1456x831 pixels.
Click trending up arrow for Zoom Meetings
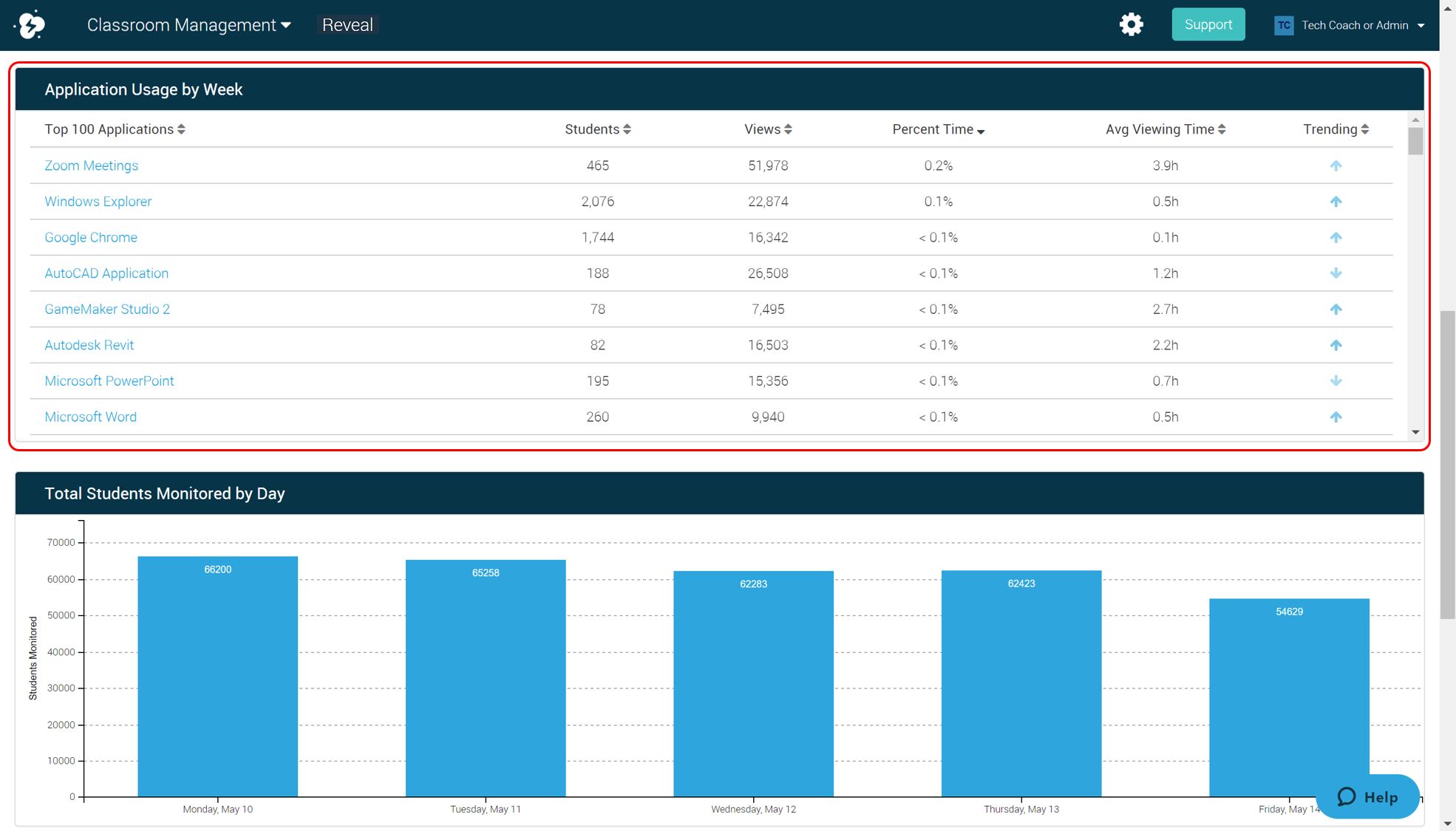click(x=1336, y=165)
